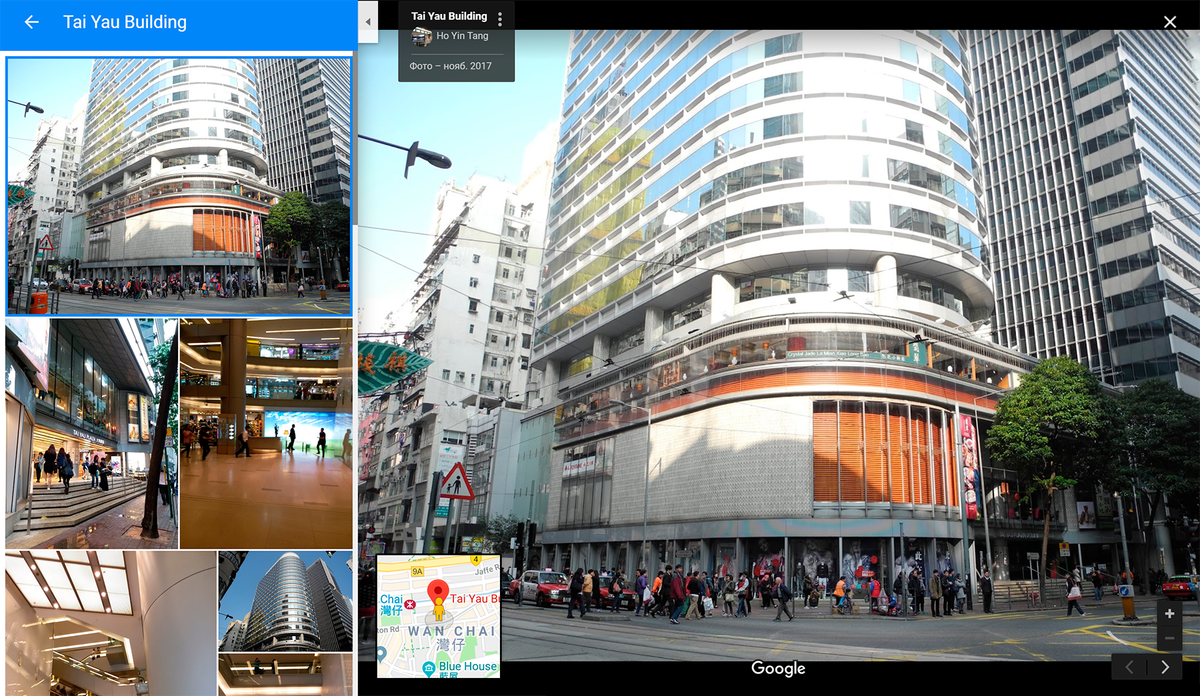Select the small skyscraper view thumbnail
1200x696 pixels.
(285, 601)
